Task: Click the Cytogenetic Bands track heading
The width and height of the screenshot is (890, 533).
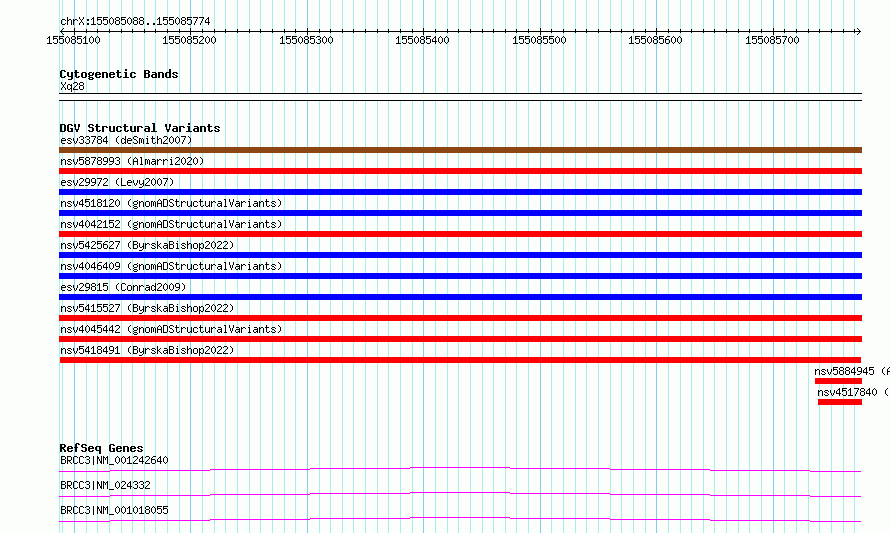Action: pyautogui.click(x=119, y=74)
